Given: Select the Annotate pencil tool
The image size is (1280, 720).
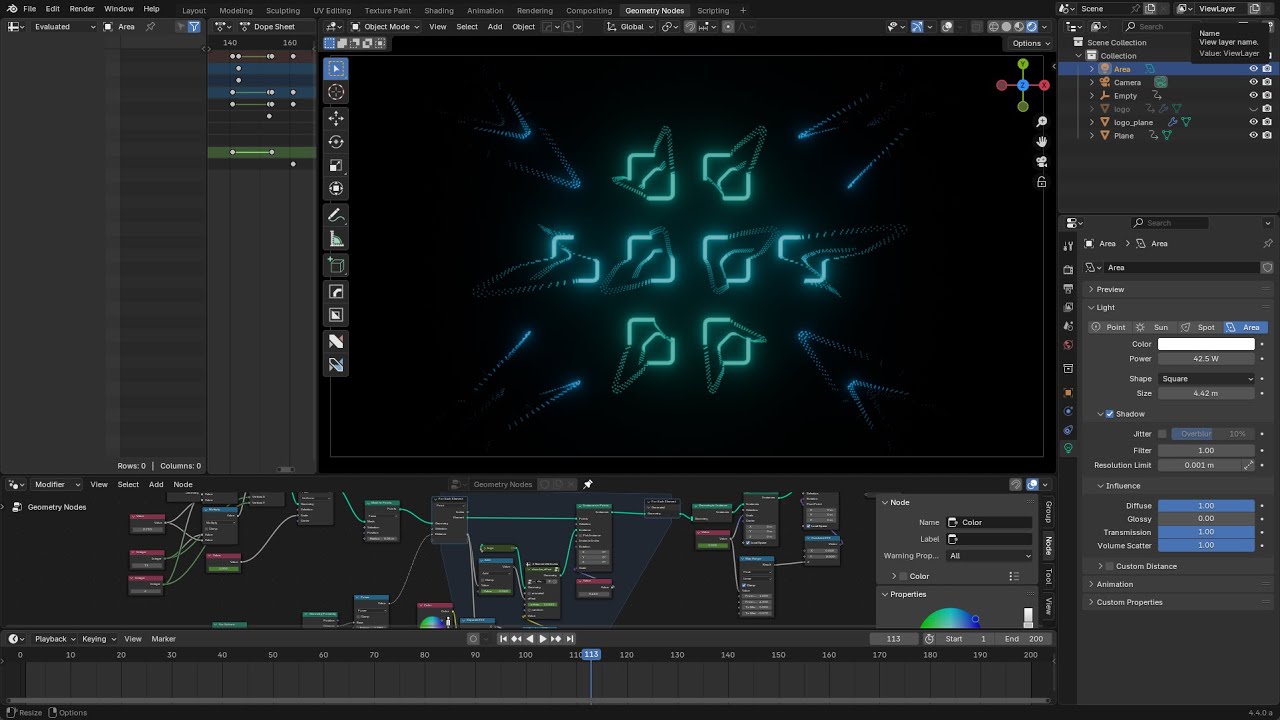Looking at the screenshot, I should 336,216.
